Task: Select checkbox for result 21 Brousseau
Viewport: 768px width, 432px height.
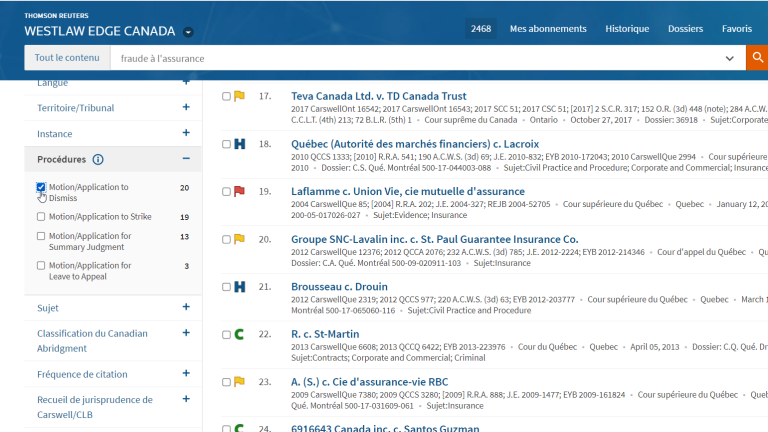Action: click(x=226, y=287)
